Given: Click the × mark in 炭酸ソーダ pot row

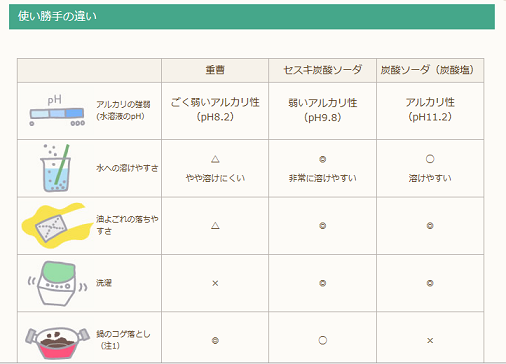Looking at the screenshot, I should (430, 341).
